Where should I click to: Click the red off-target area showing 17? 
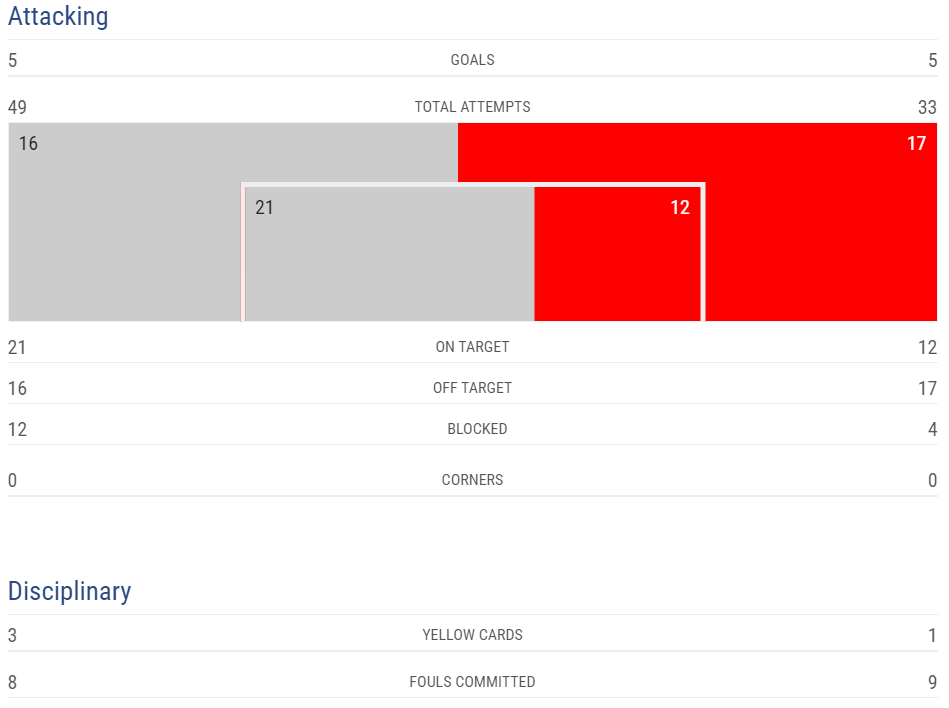(x=820, y=221)
